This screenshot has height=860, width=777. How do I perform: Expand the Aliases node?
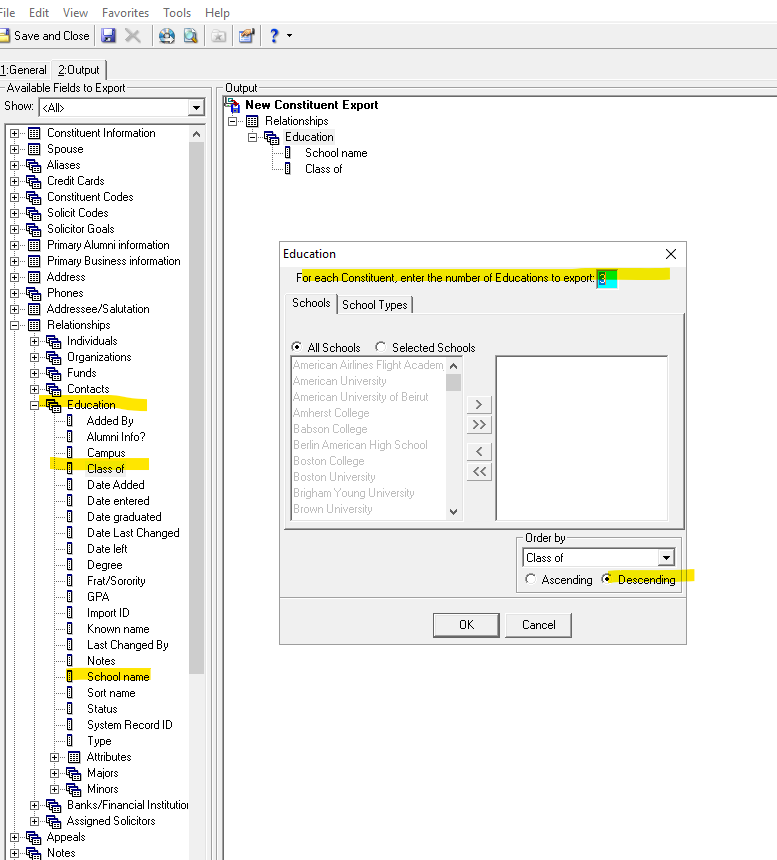[x=14, y=165]
